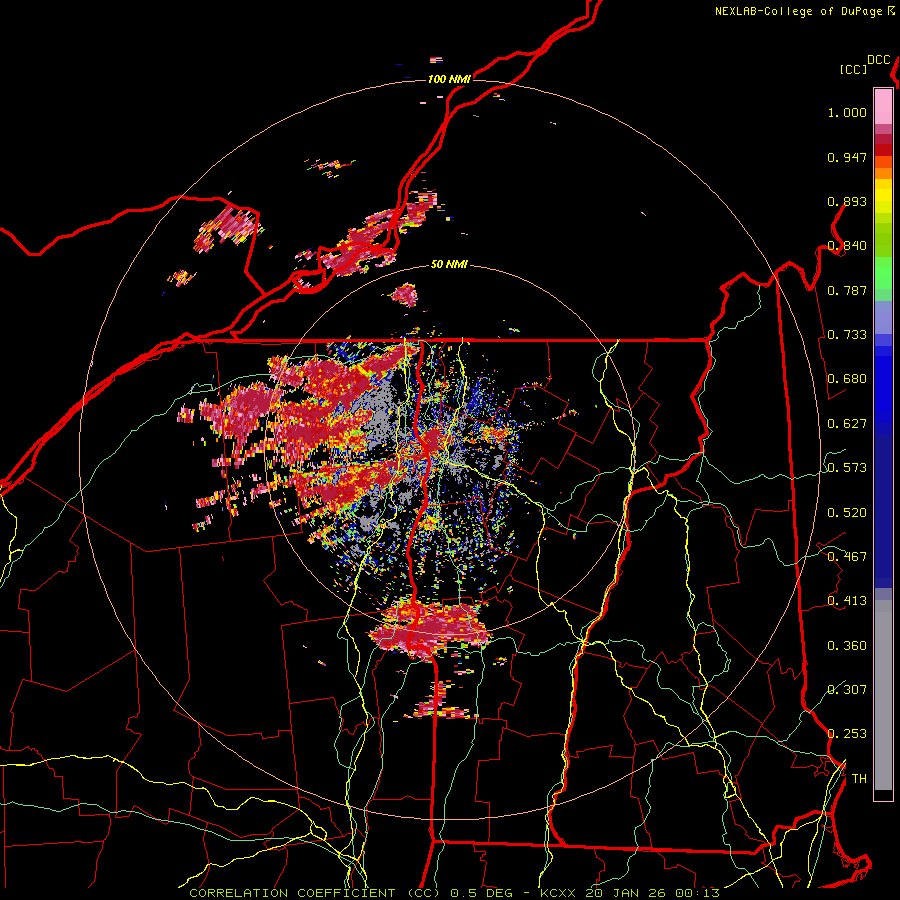
Task: Click the 0.787 colorbar value
Action: (847, 290)
